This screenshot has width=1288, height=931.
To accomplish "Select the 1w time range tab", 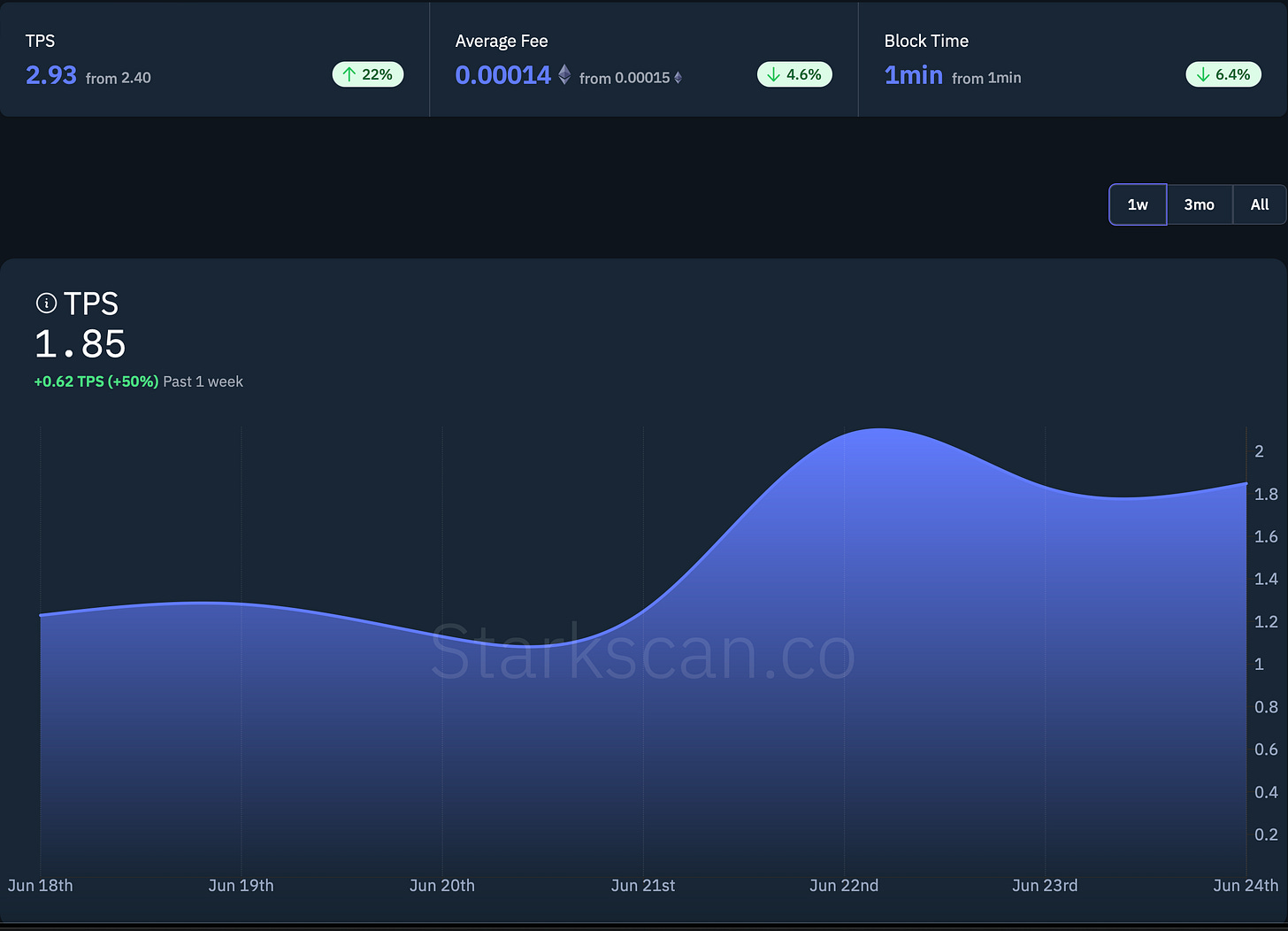I will pyautogui.click(x=1138, y=204).
